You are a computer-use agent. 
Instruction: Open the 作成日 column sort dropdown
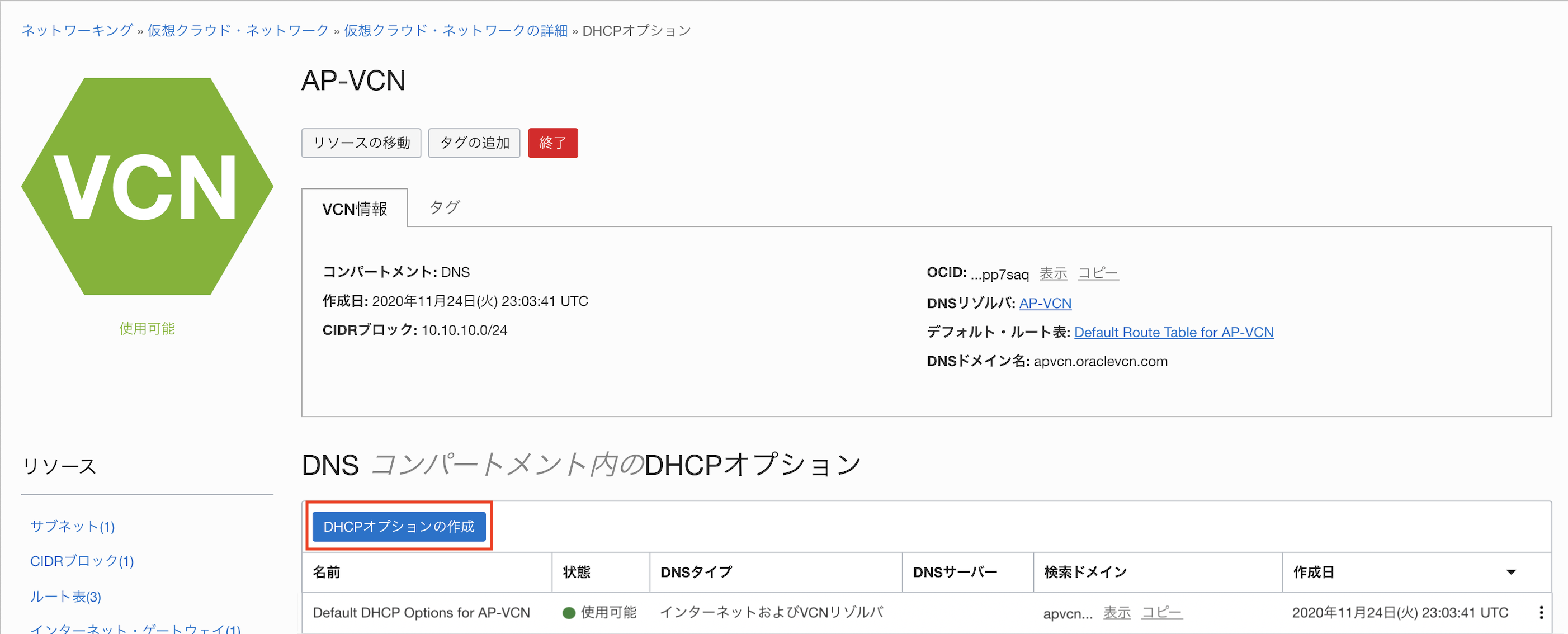(1510, 572)
